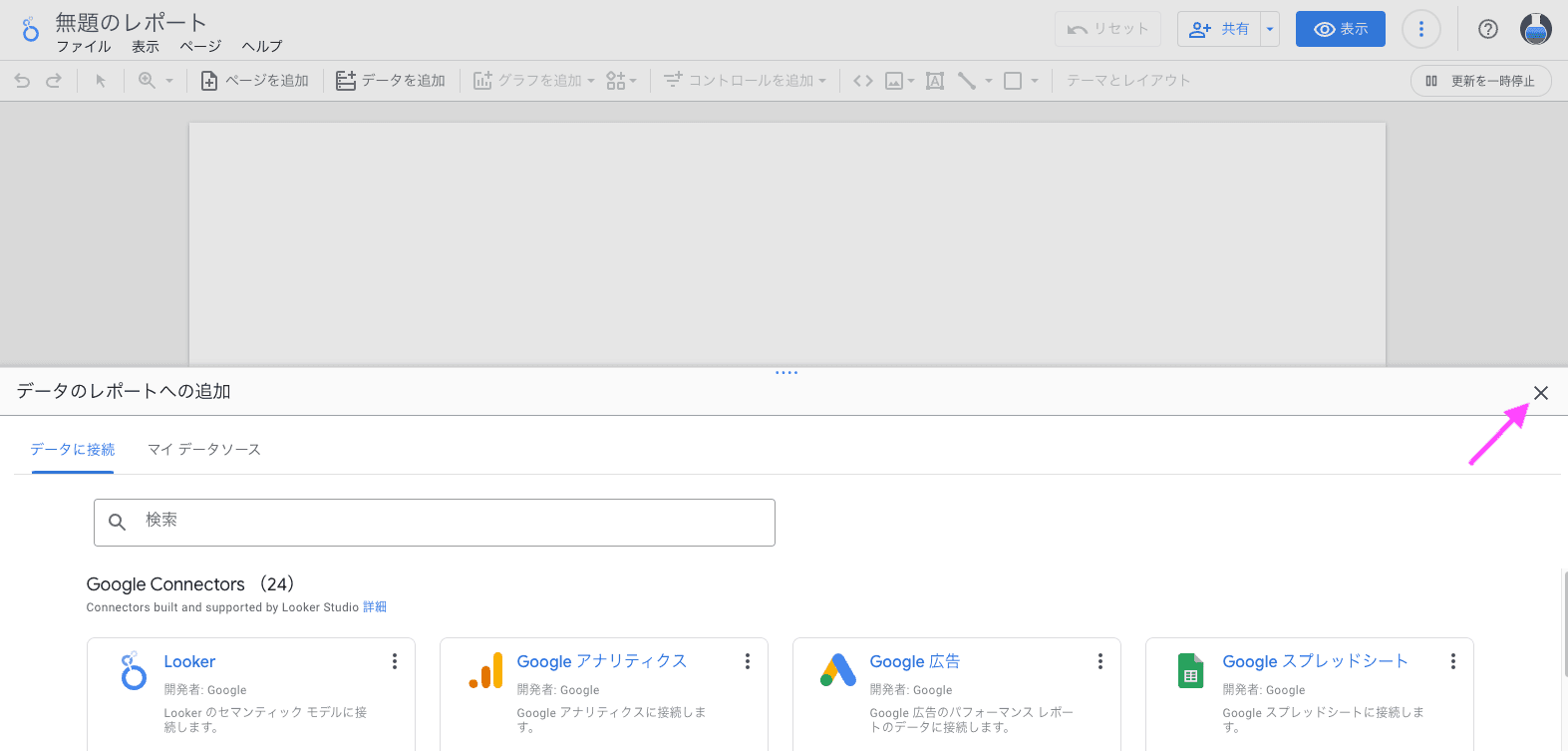The width and height of the screenshot is (1568, 751).
Task: Switch to the マイ データソース tab
Action: click(204, 450)
